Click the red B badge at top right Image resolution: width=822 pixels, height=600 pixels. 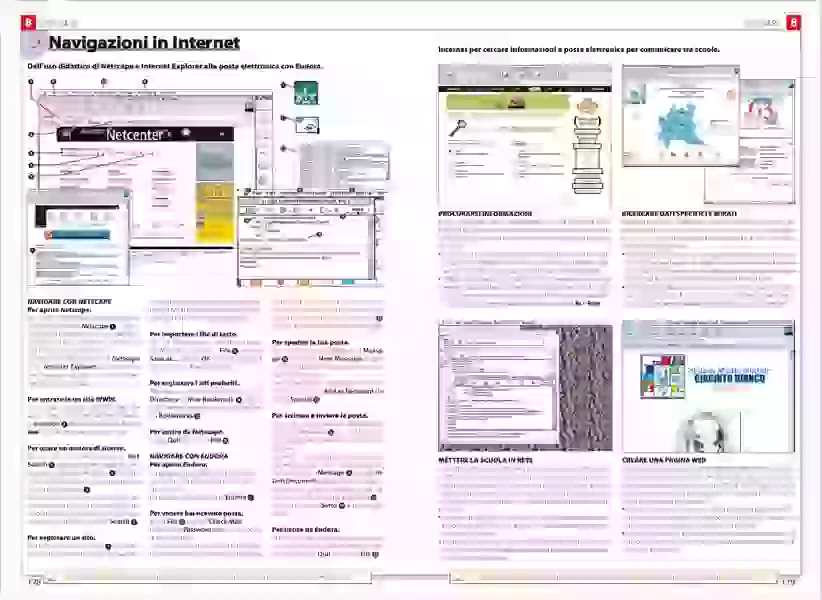[x=792, y=21]
